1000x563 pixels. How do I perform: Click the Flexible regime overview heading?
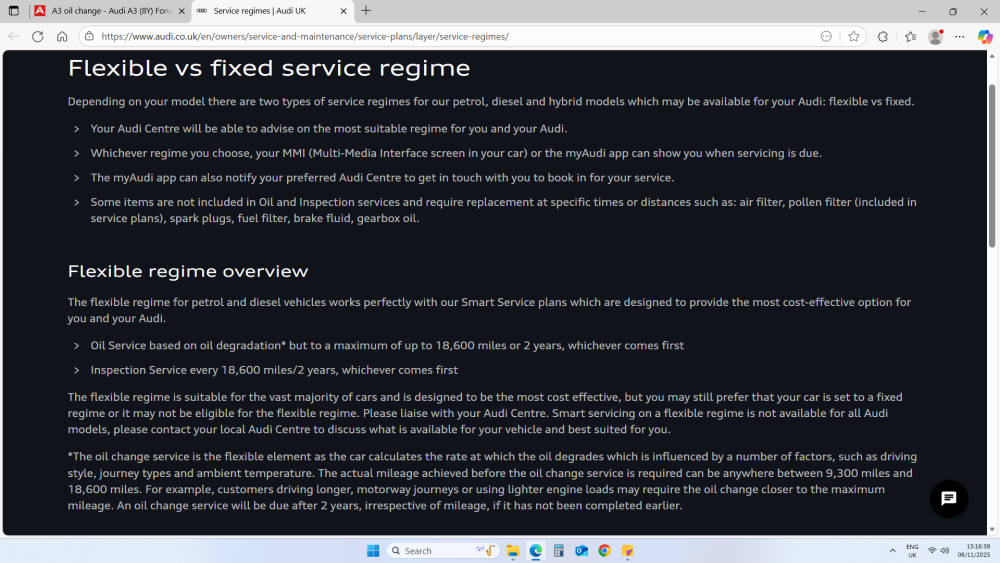[188, 271]
